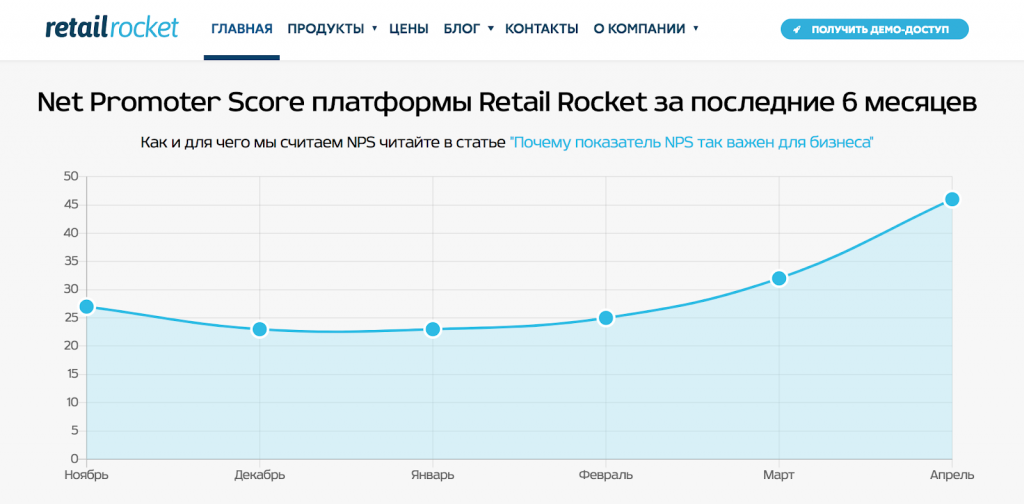1024x504 pixels.
Task: Select the Апрель data point on the chart
Action: coord(952,199)
